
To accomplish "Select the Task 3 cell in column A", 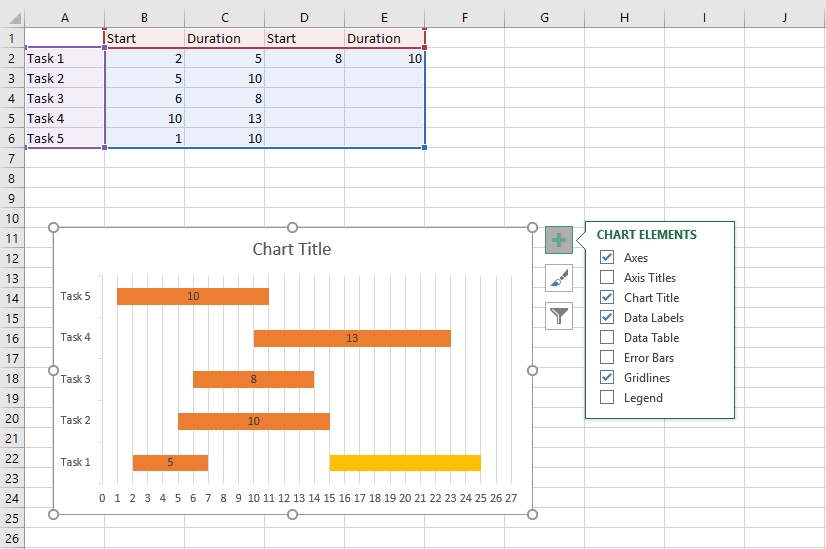I will (x=64, y=99).
